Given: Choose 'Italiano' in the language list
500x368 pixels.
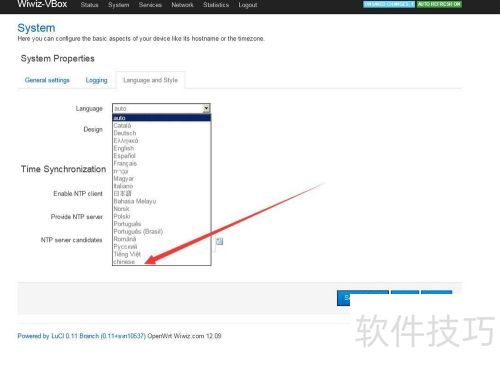Looking at the screenshot, I should (162, 186).
